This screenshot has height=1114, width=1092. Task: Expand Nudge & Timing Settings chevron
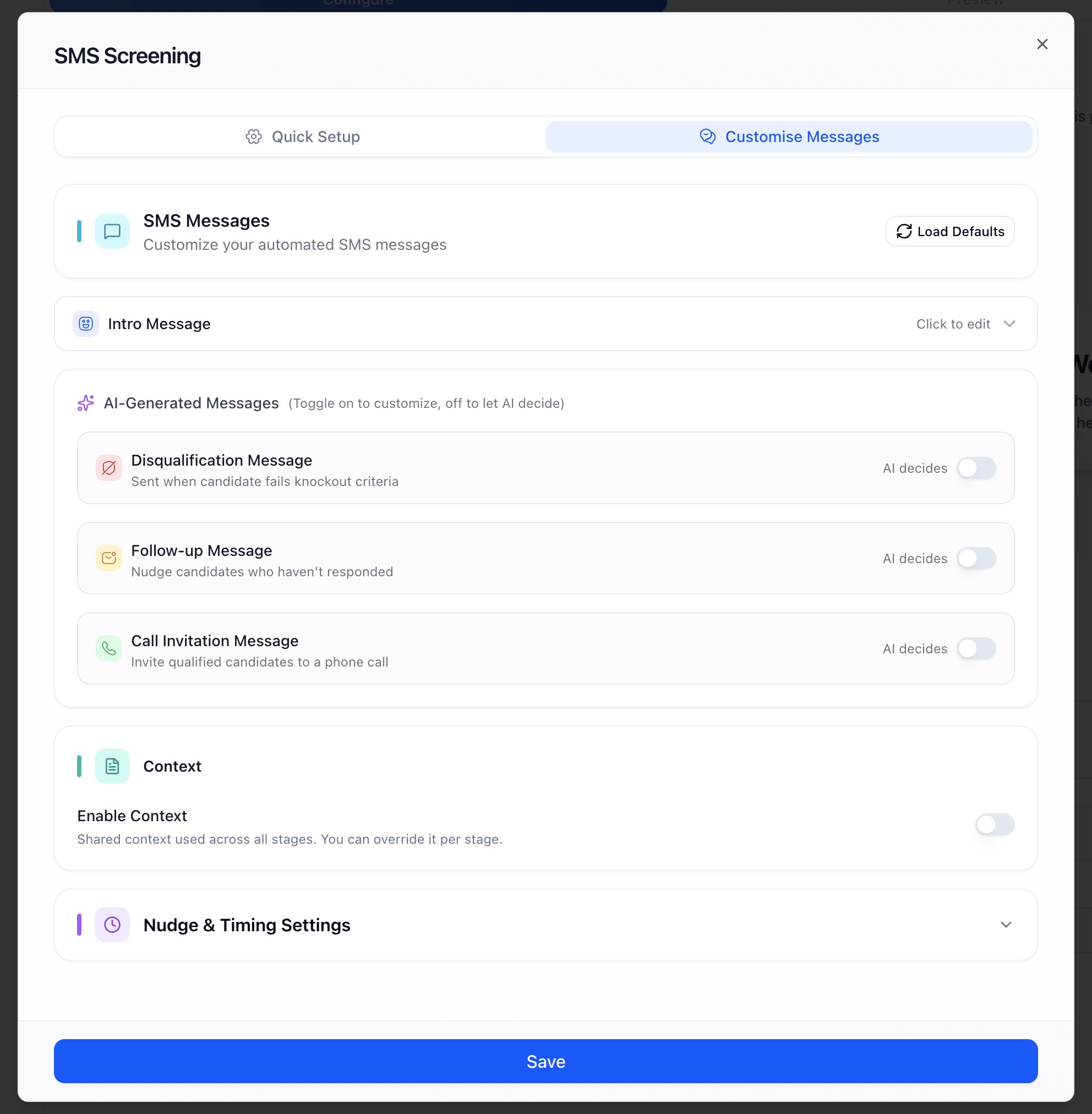pyautogui.click(x=1006, y=925)
